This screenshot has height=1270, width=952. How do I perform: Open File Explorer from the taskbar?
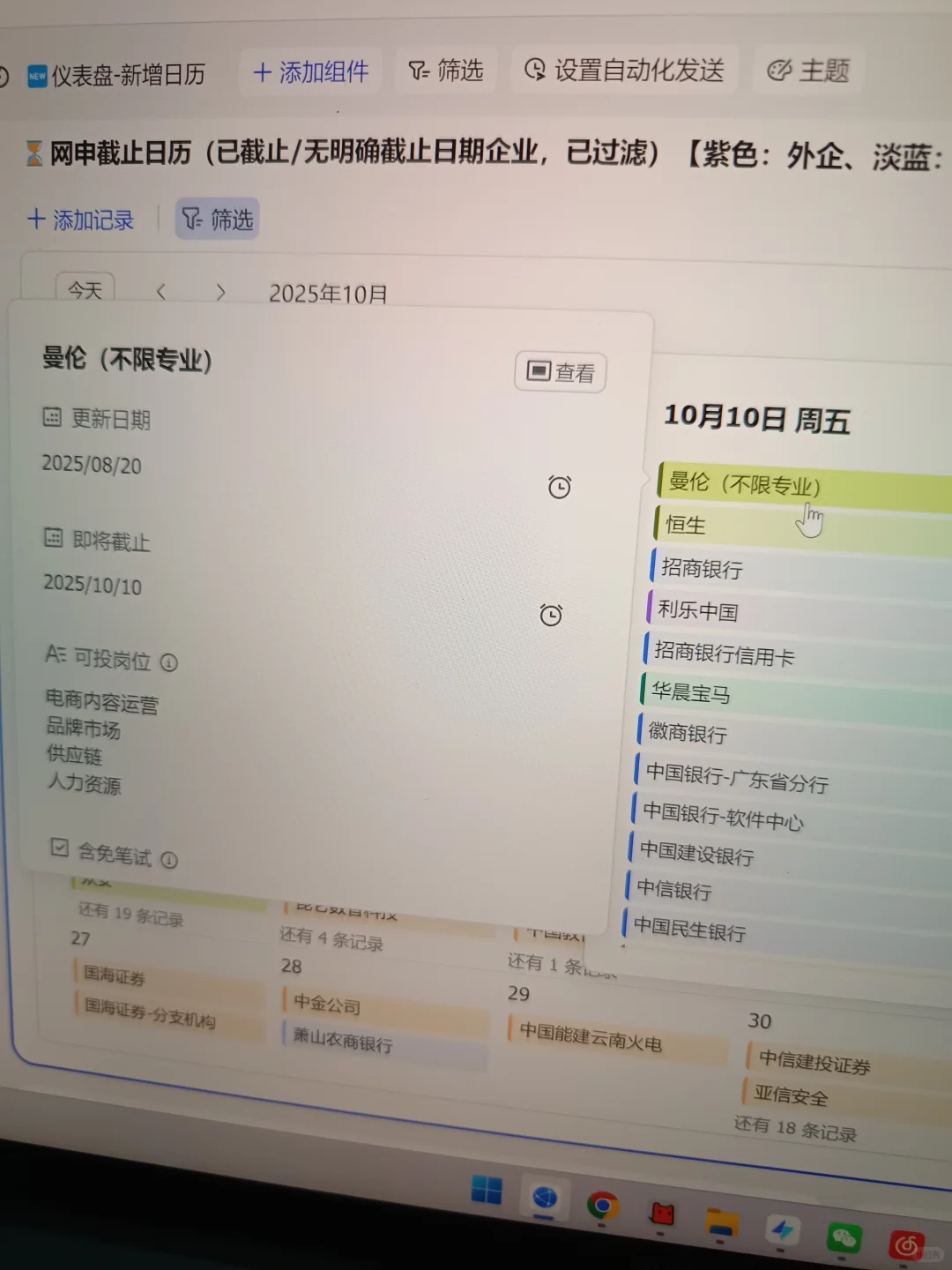pyautogui.click(x=721, y=1224)
